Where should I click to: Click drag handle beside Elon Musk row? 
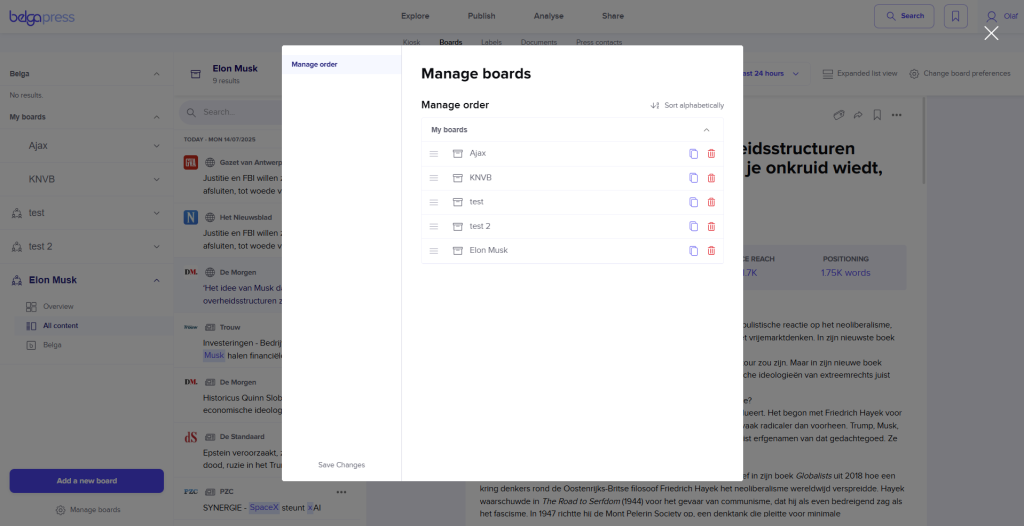coord(434,251)
